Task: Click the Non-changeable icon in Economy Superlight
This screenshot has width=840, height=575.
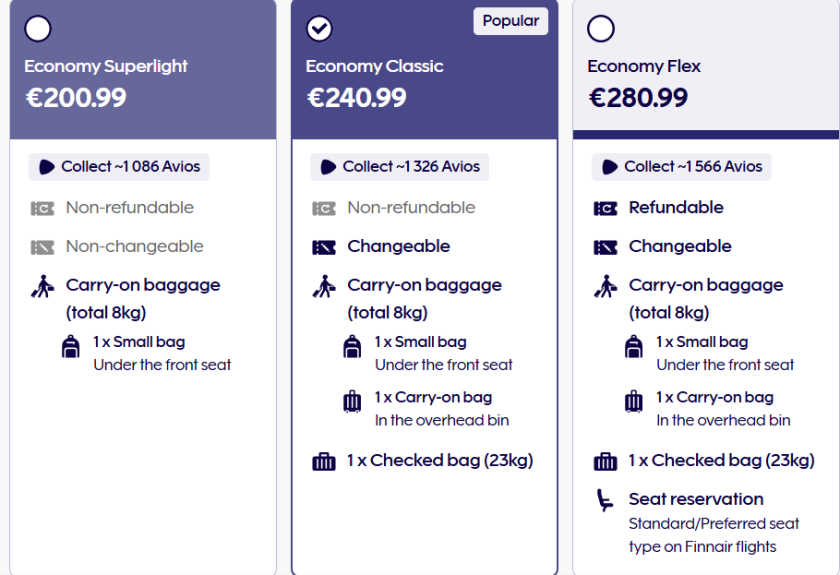Action: click(42, 247)
